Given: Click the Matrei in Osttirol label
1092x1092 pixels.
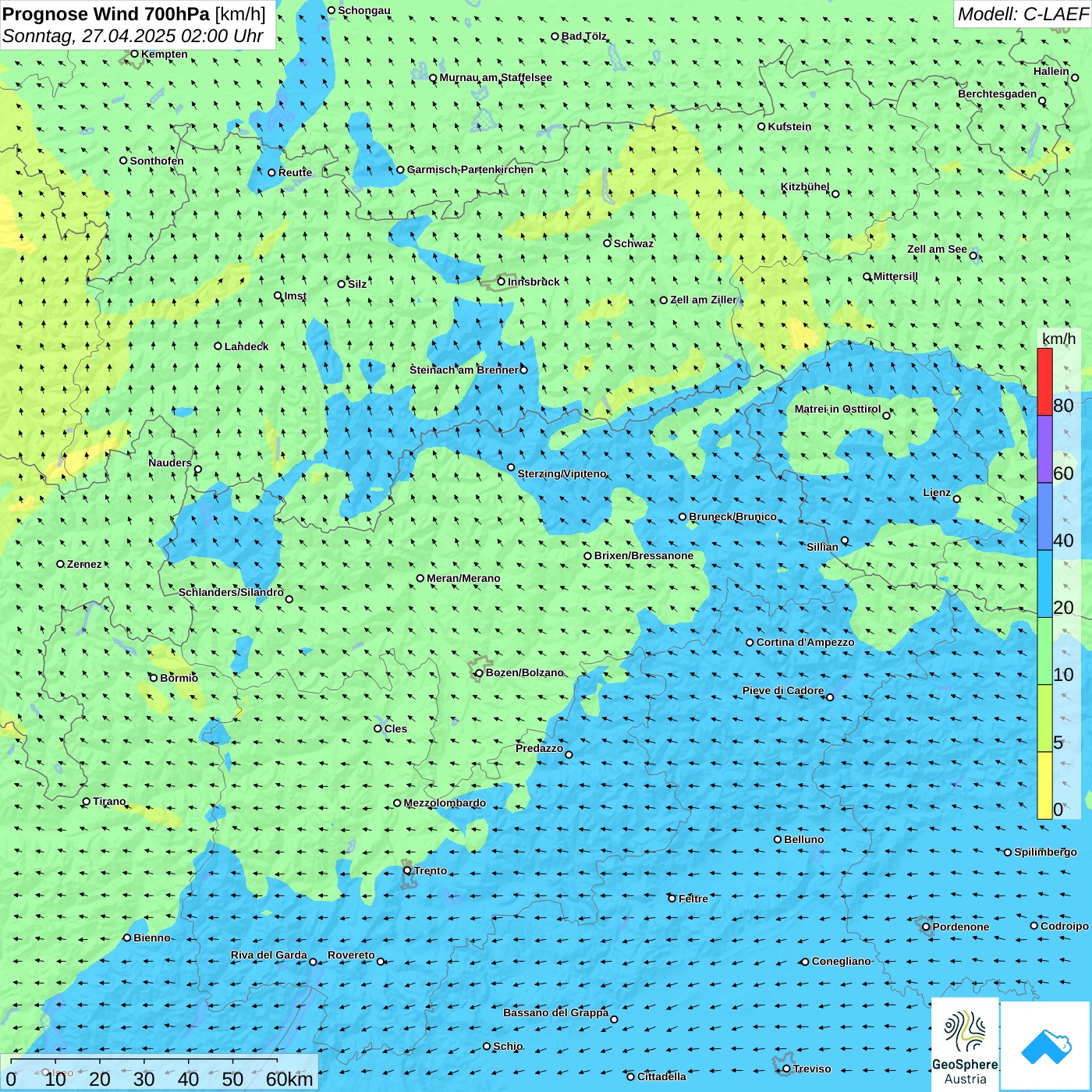Looking at the screenshot, I should [x=837, y=409].
